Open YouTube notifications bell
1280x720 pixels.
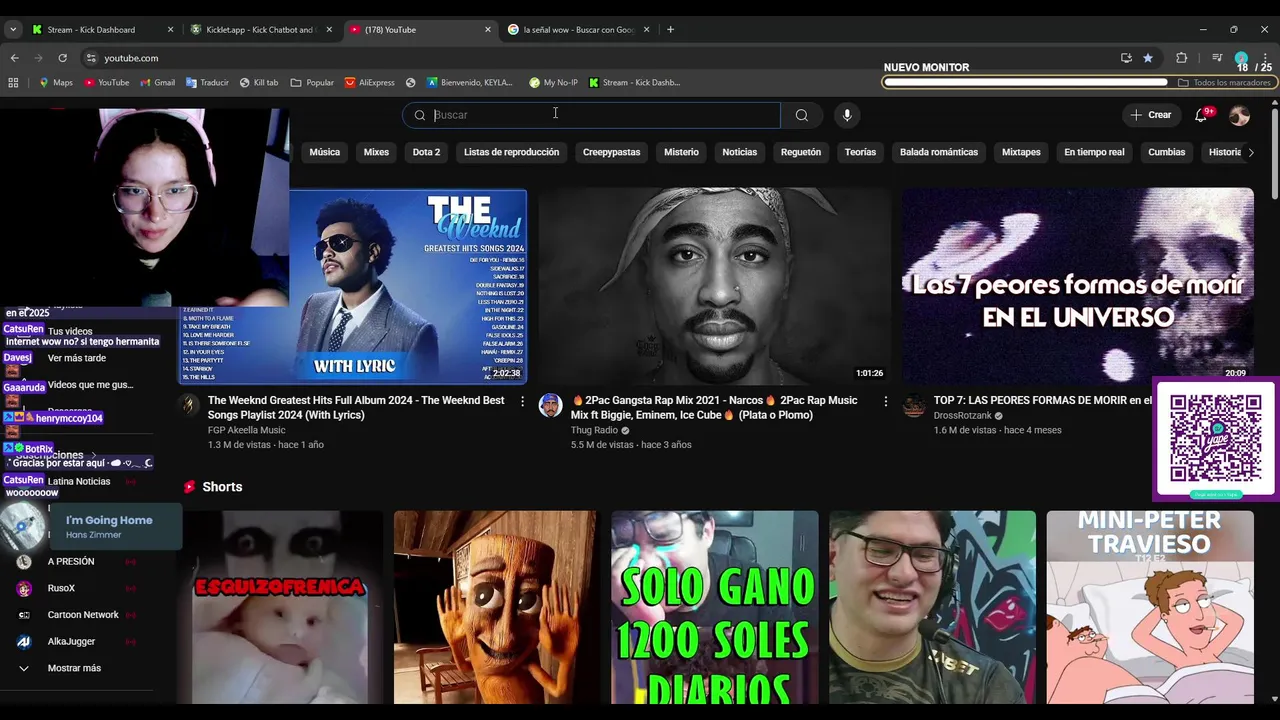1201,115
